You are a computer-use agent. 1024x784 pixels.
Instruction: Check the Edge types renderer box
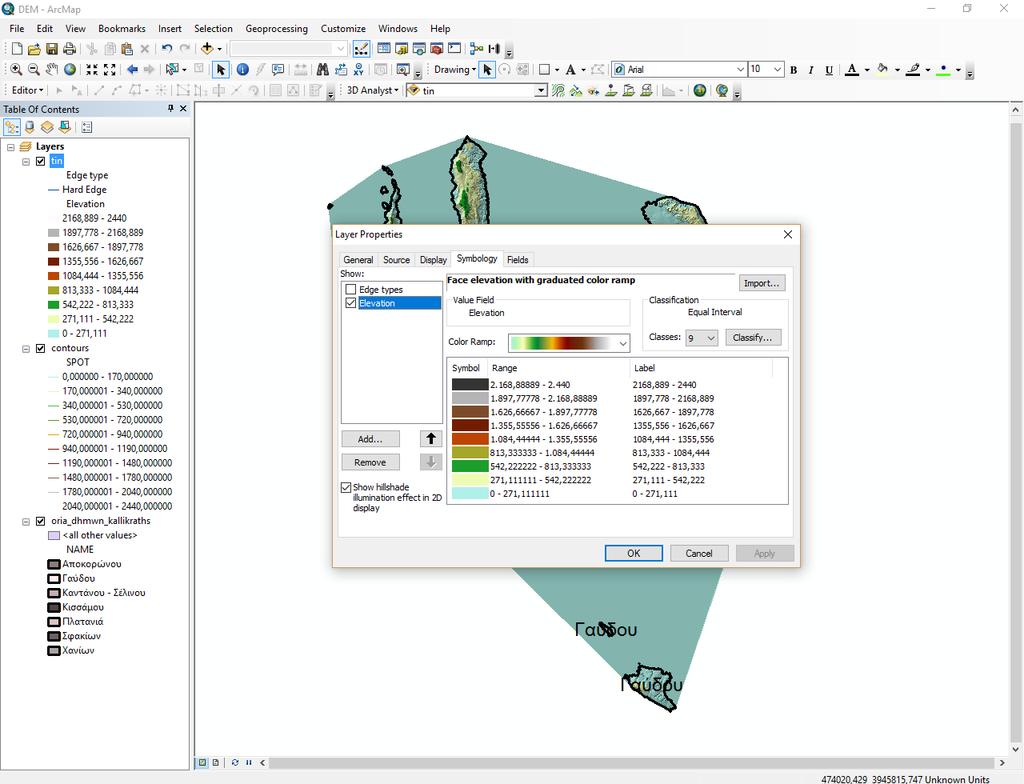(351, 289)
